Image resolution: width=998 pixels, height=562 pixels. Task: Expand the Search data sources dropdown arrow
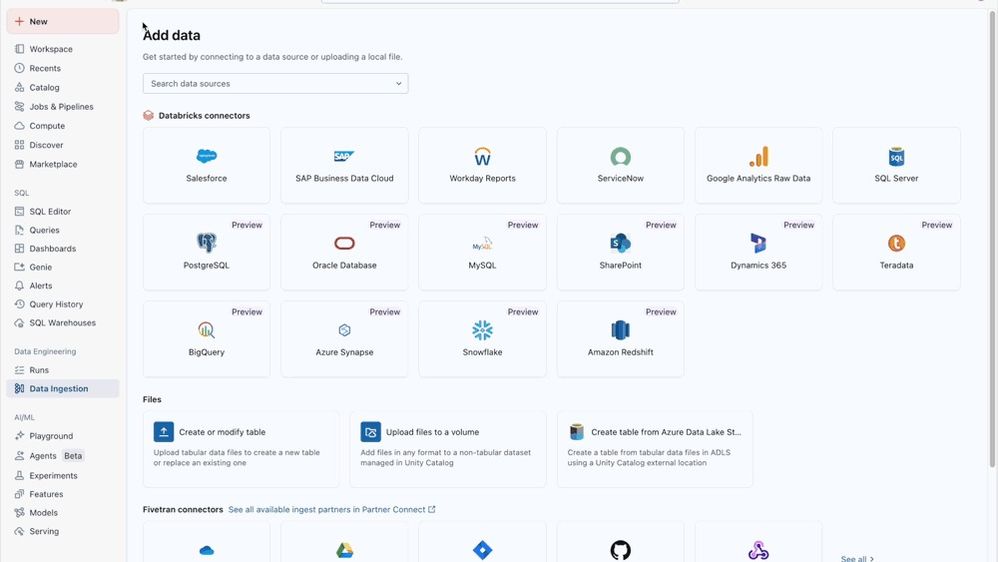398,83
